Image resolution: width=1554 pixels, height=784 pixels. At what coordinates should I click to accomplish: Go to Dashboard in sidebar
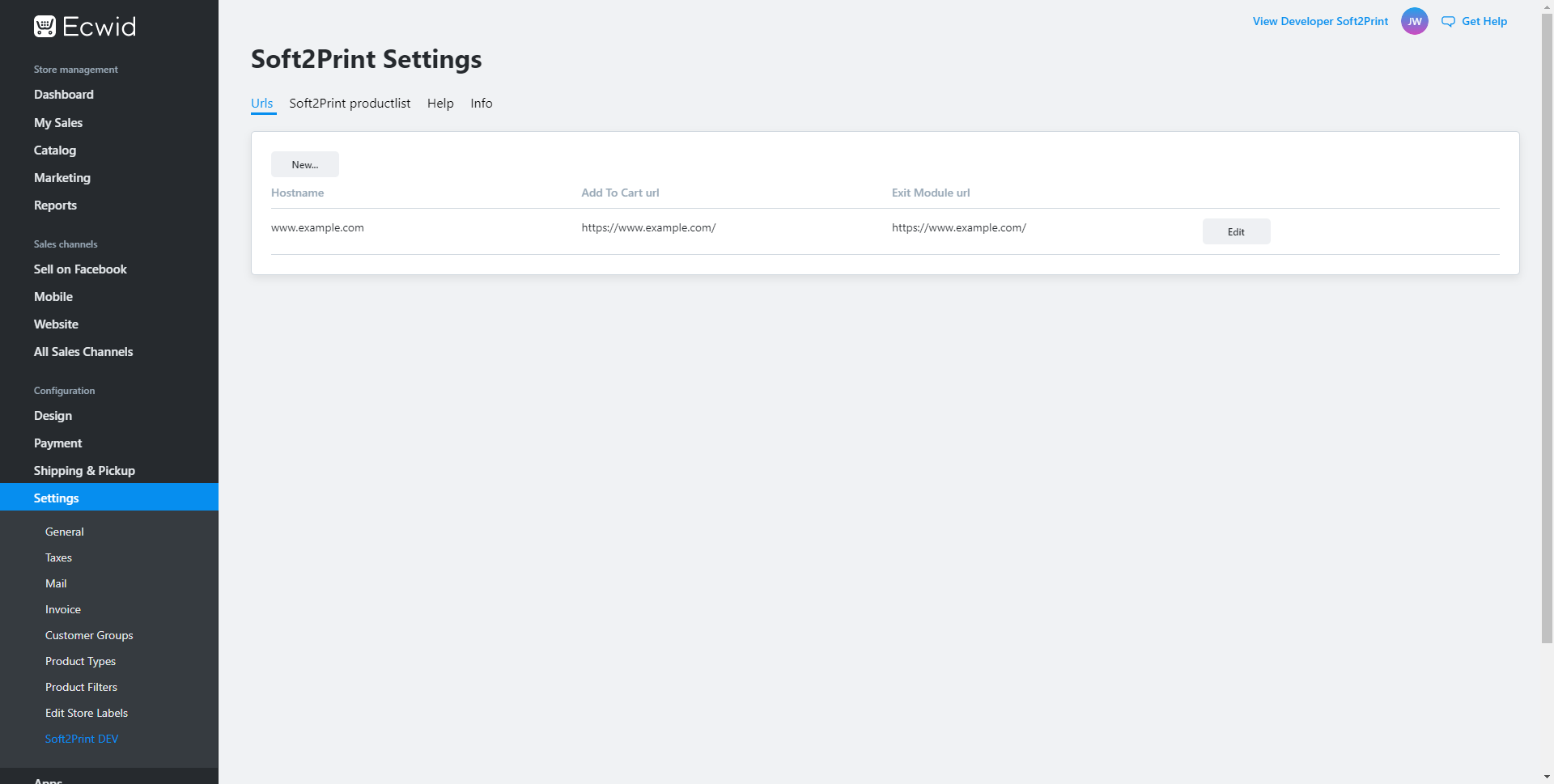click(64, 95)
